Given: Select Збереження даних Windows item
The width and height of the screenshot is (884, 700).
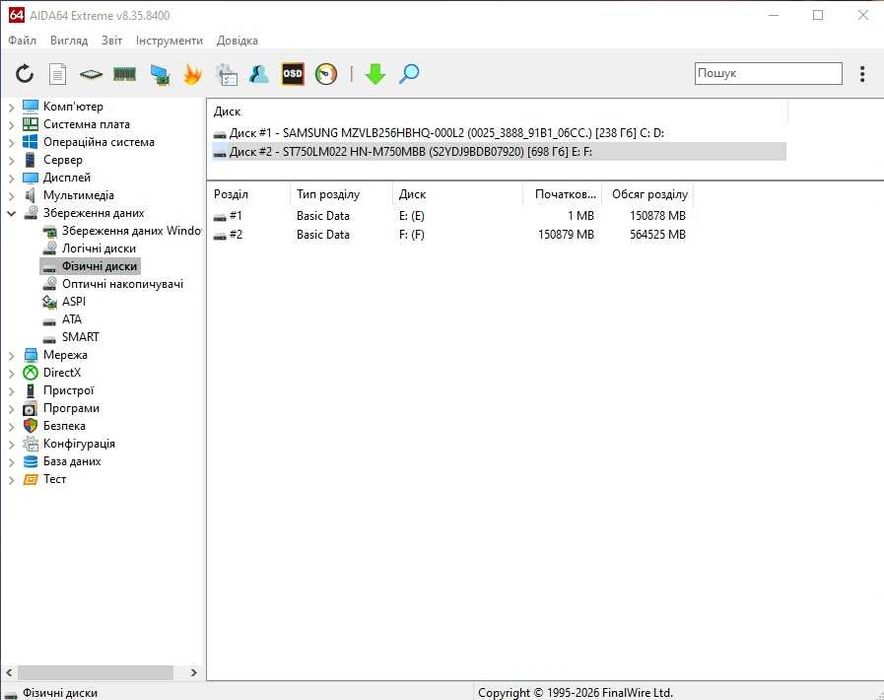Looking at the screenshot, I should (x=131, y=231).
